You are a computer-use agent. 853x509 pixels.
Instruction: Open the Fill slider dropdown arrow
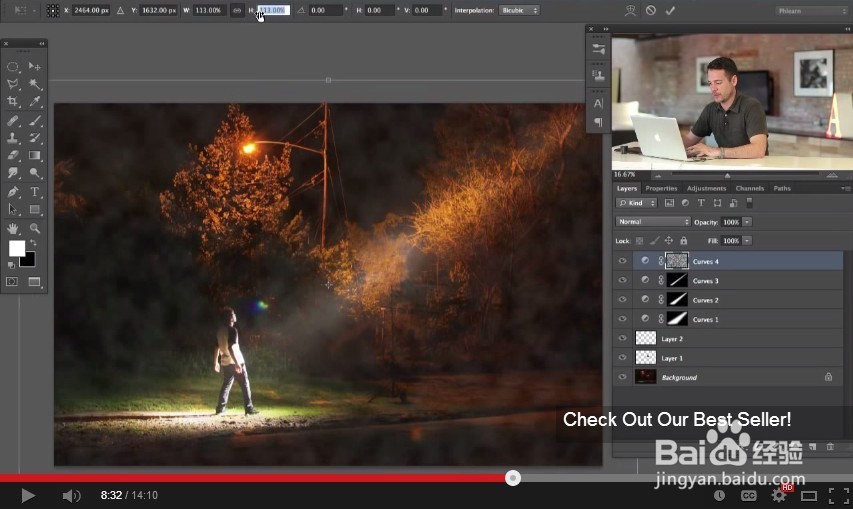(x=747, y=241)
